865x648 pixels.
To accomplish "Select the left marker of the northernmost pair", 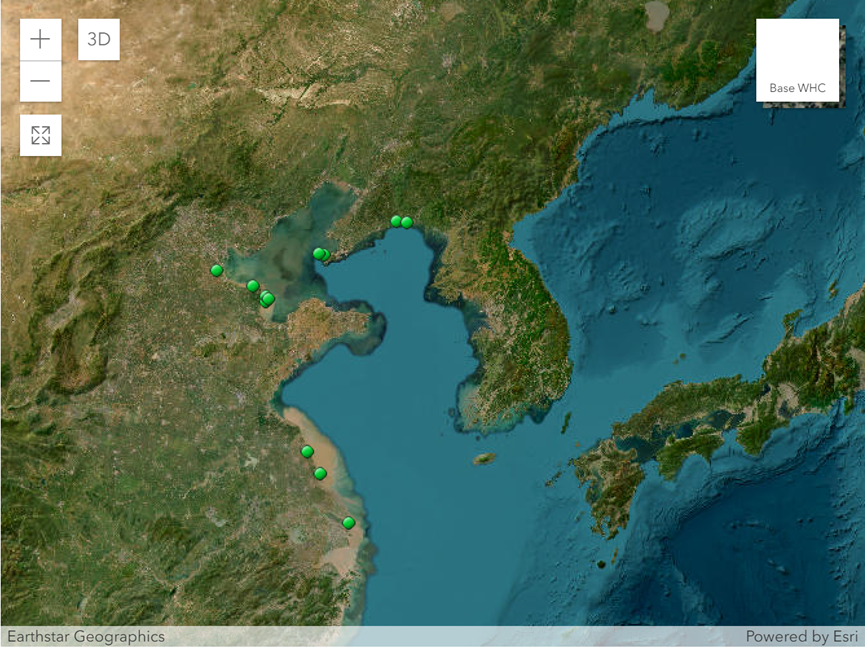I will pos(396,221).
